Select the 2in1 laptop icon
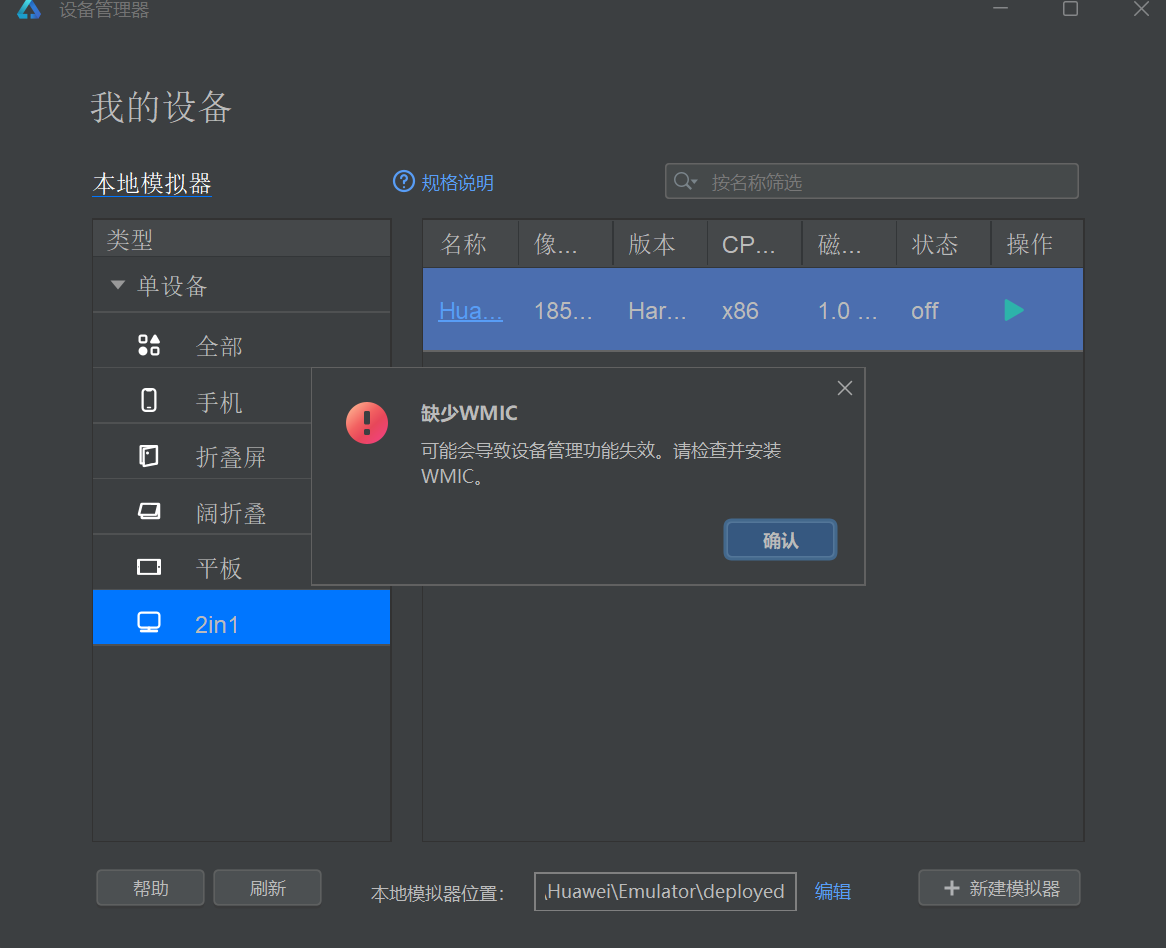 (x=149, y=622)
